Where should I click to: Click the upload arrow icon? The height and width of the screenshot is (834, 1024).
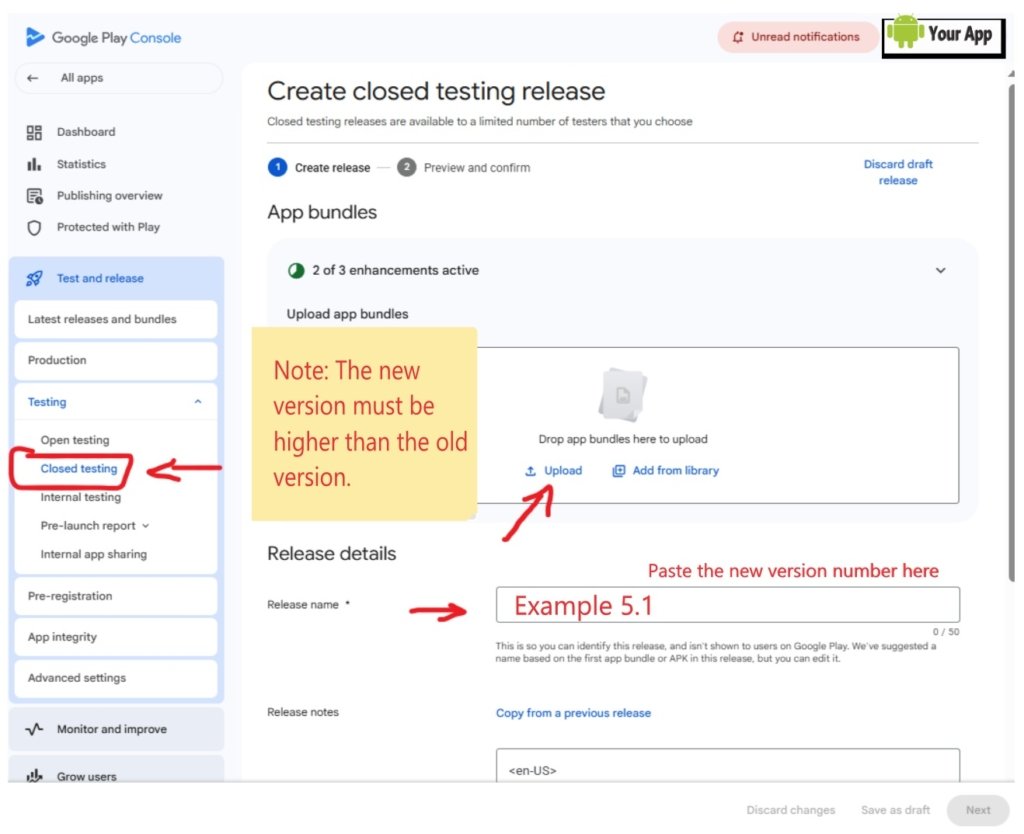[x=530, y=471]
